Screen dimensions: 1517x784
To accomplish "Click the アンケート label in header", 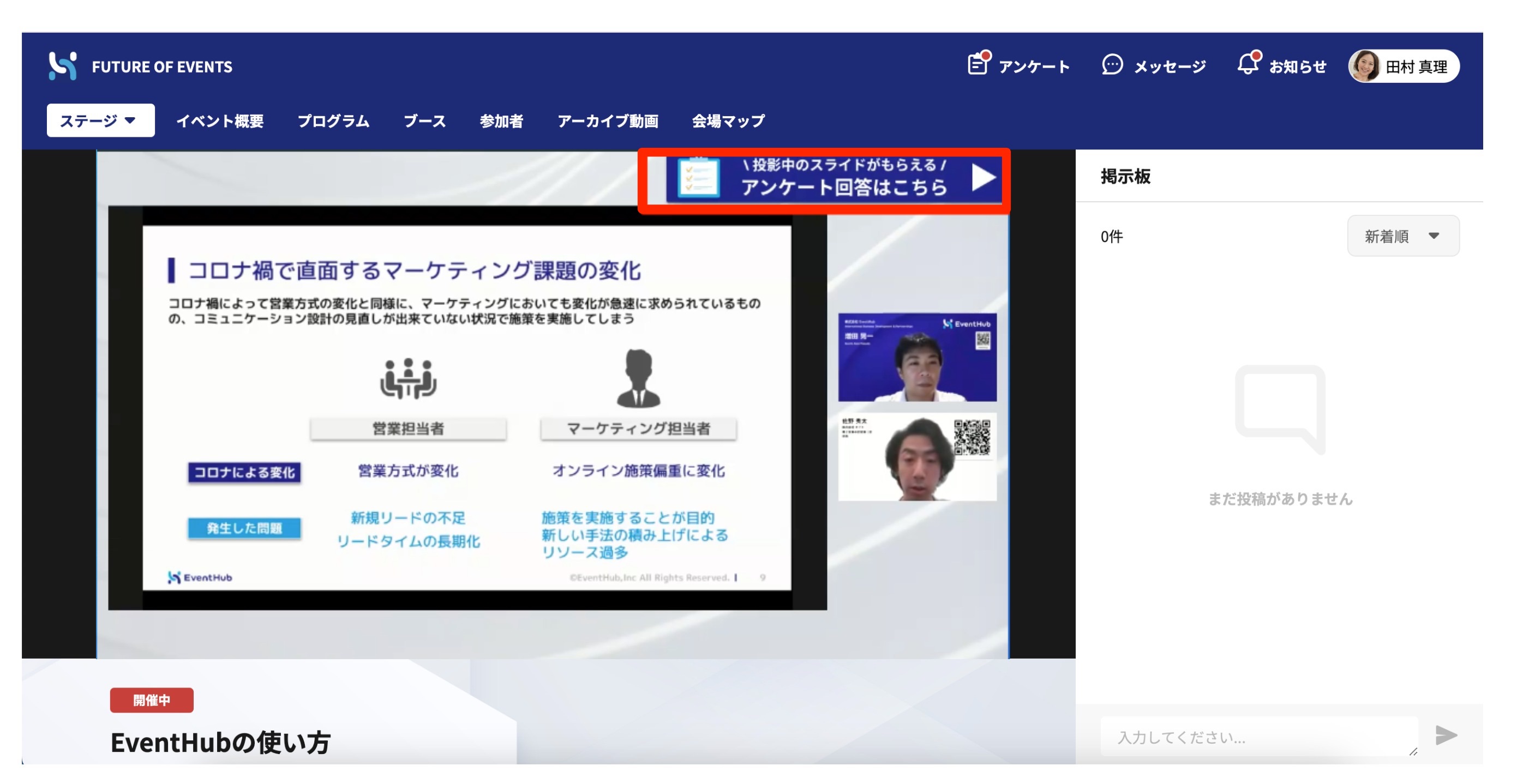I will pyautogui.click(x=1034, y=67).
